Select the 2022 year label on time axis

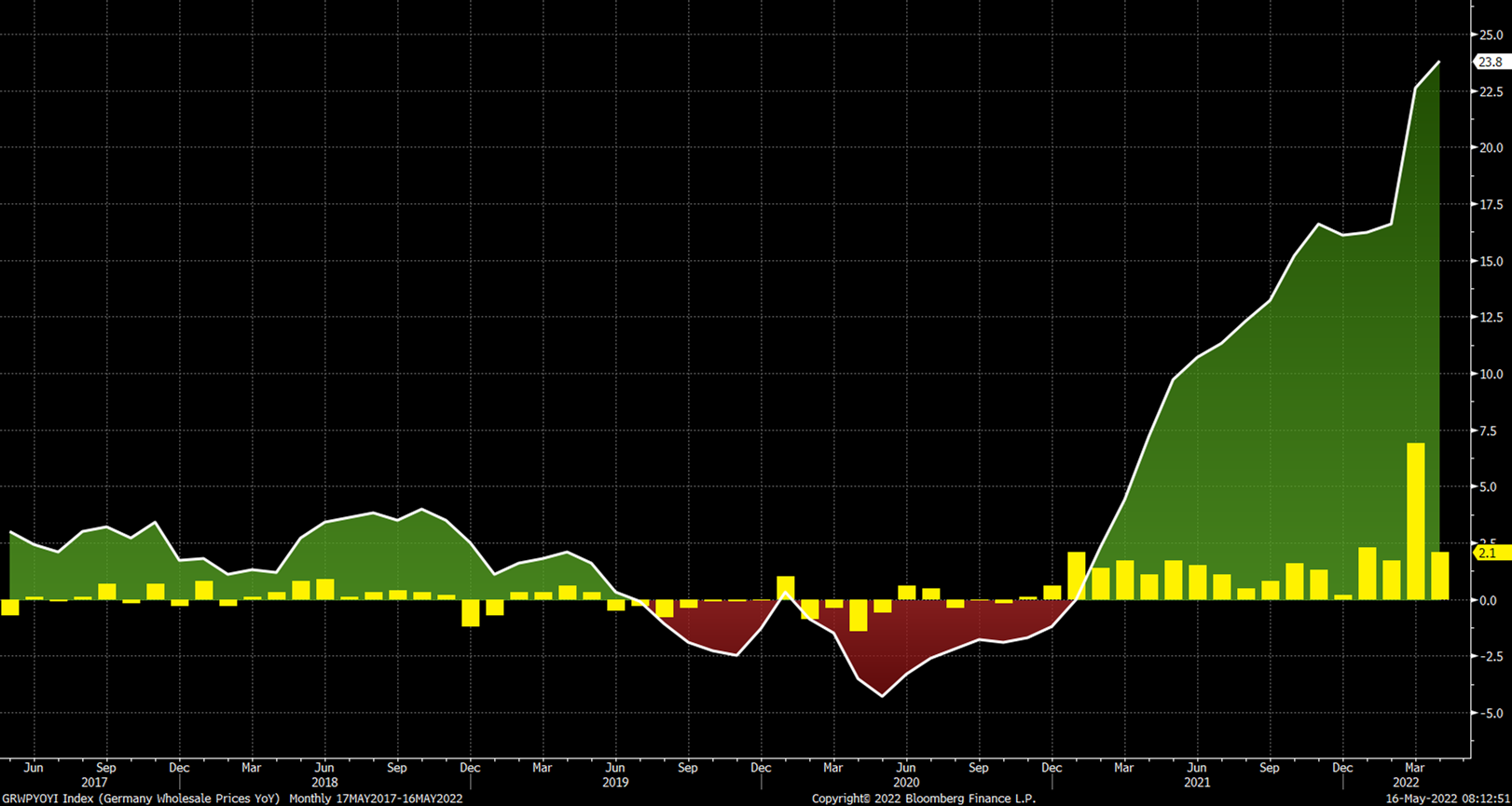(1406, 783)
